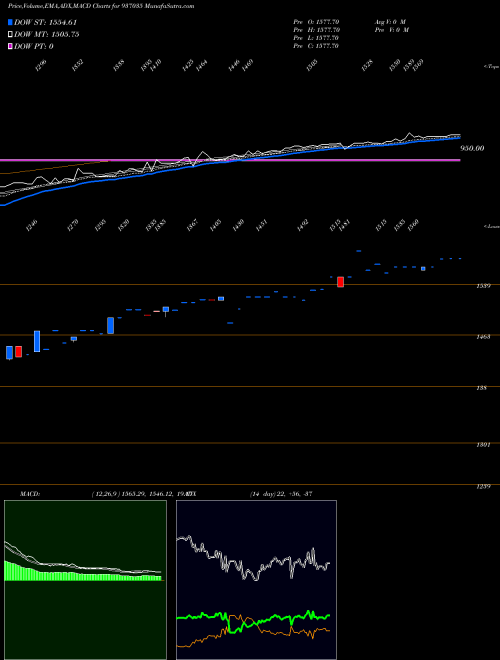Click the lows label '1492'
500x660 pixels.
(302, 226)
